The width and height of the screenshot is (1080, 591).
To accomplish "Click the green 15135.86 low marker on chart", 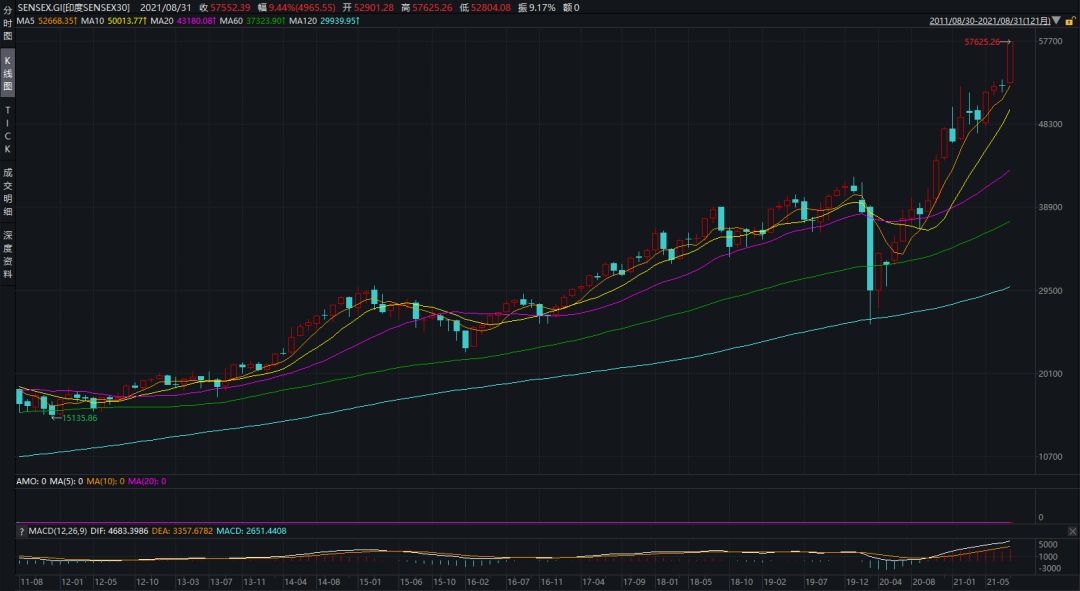I will click(x=79, y=418).
